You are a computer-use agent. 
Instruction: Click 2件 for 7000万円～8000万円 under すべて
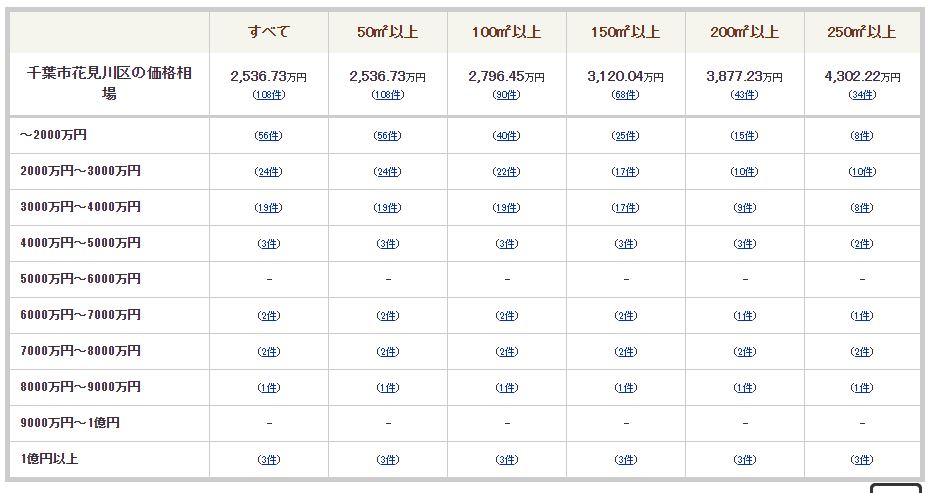point(269,351)
